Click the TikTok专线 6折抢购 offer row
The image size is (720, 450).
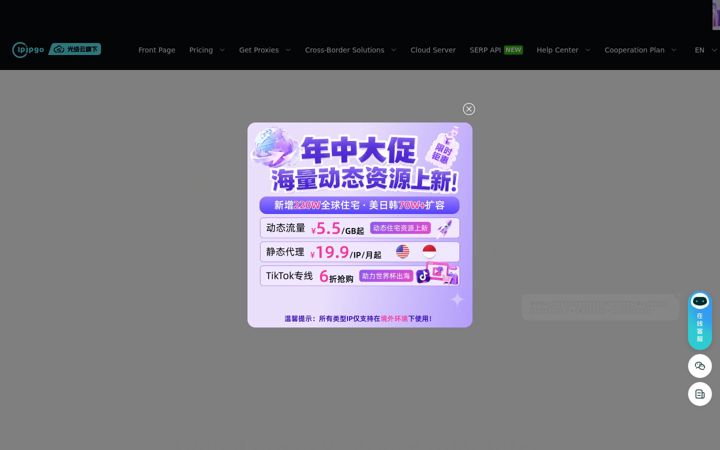[x=360, y=276]
